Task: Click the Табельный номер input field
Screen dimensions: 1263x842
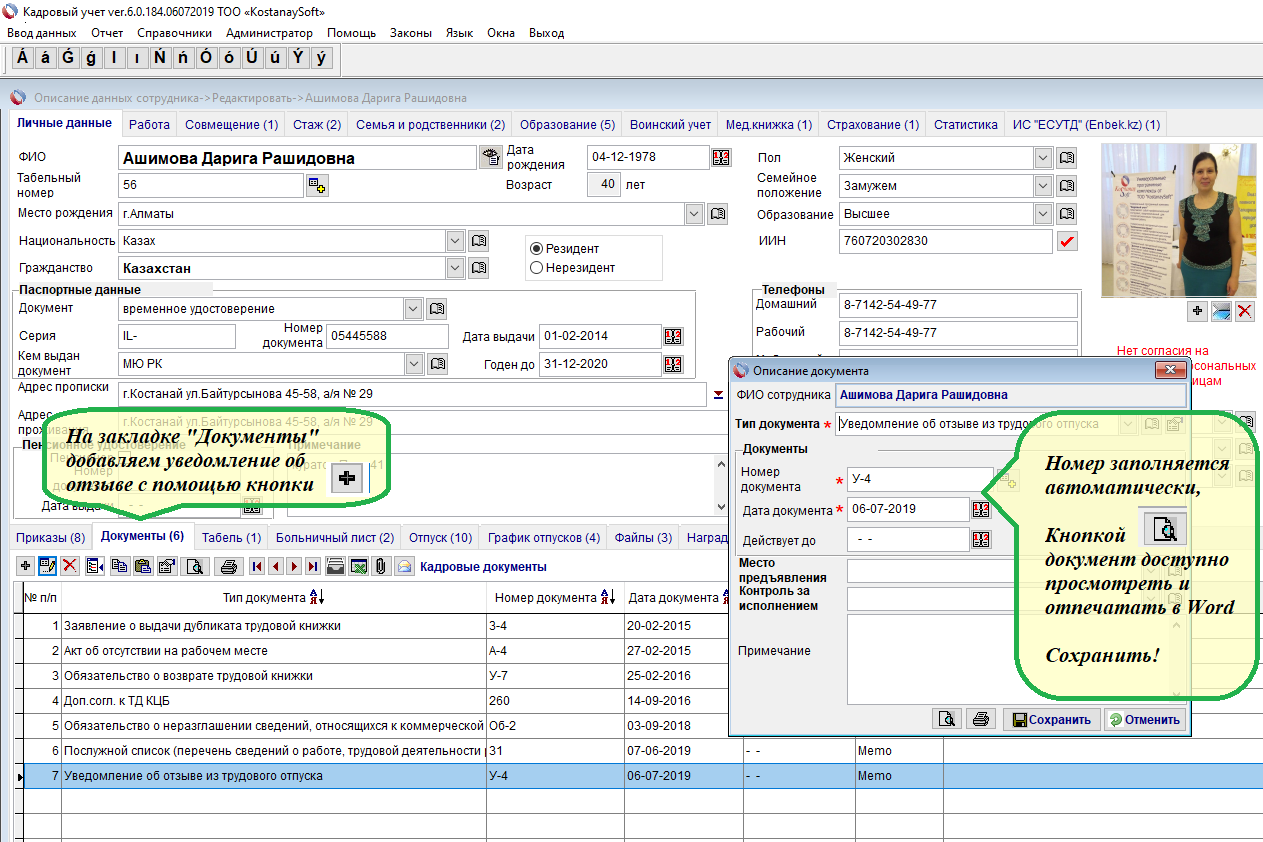Action: tap(210, 185)
